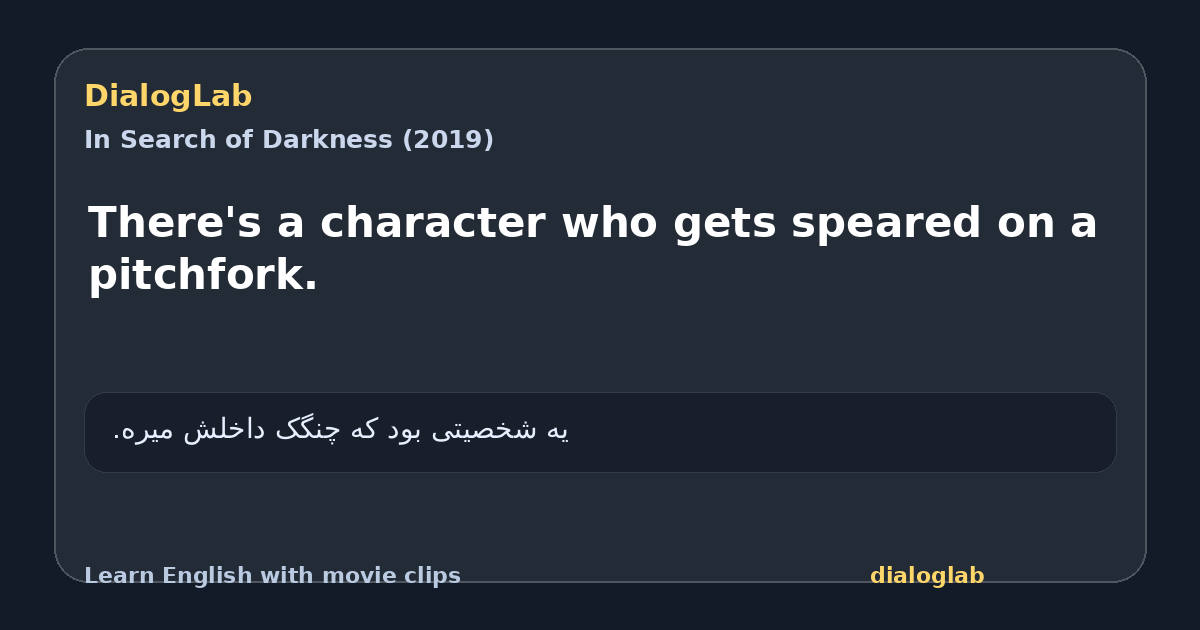
Task: Select the Persian word شخصیتی
Action: click(x=493, y=431)
